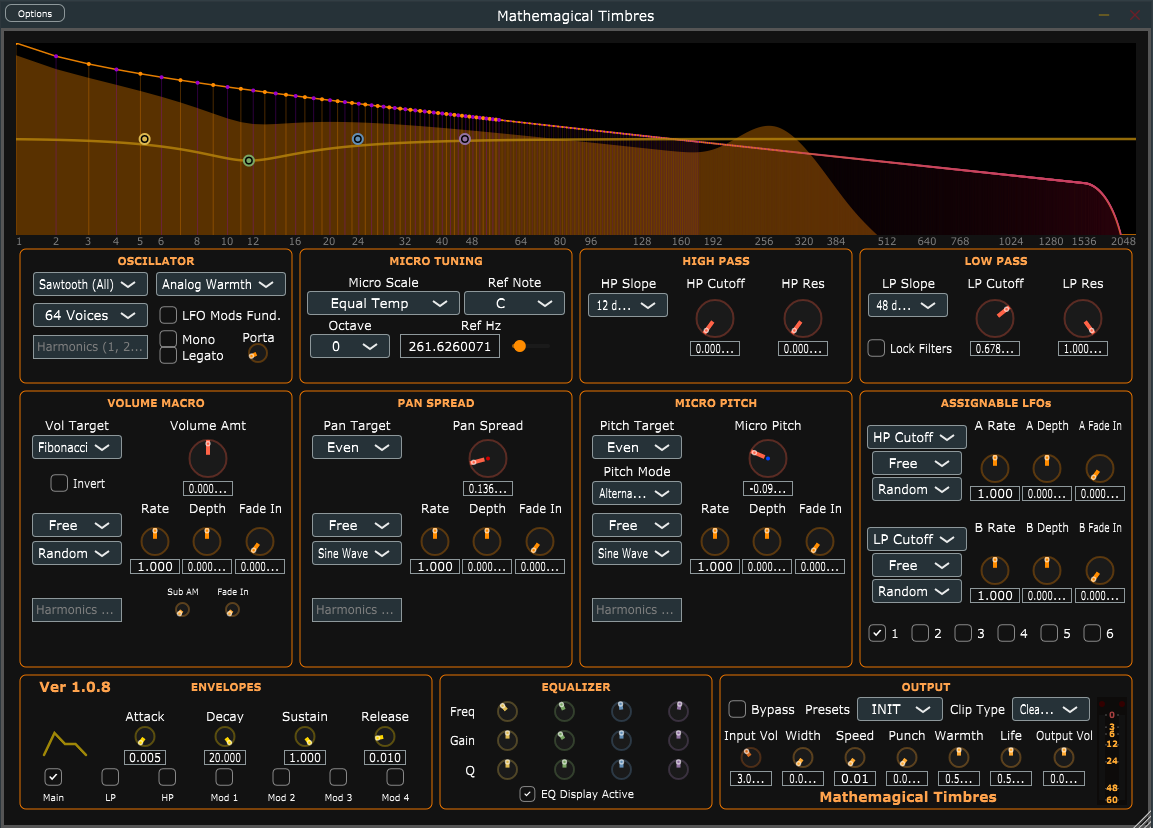
Task: Click the Pan Spread knob
Action: point(488,458)
